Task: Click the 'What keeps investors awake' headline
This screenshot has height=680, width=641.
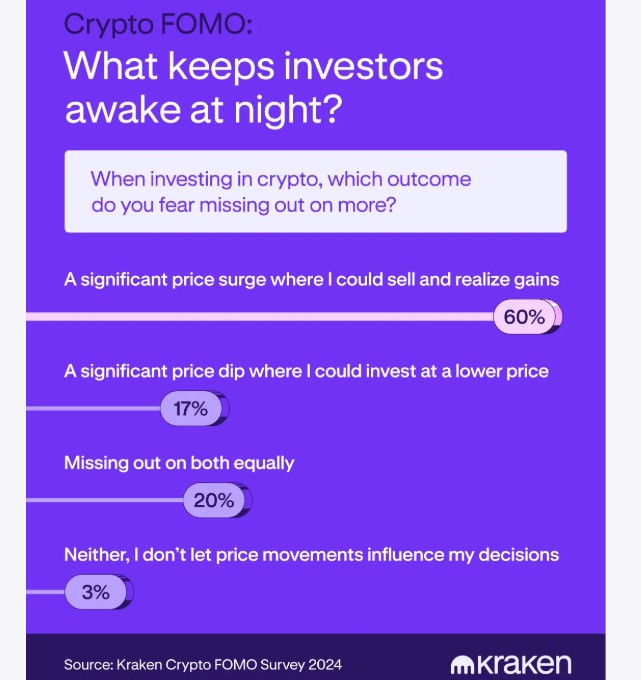Action: (253, 68)
